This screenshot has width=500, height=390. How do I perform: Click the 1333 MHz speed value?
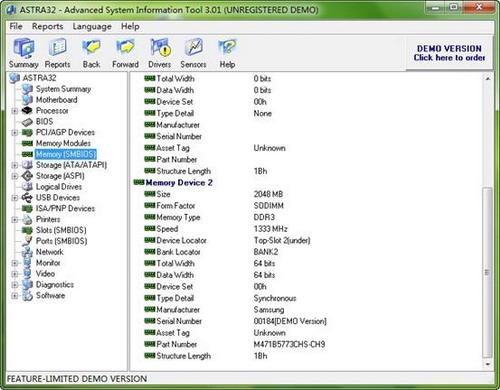pyautogui.click(x=270, y=229)
